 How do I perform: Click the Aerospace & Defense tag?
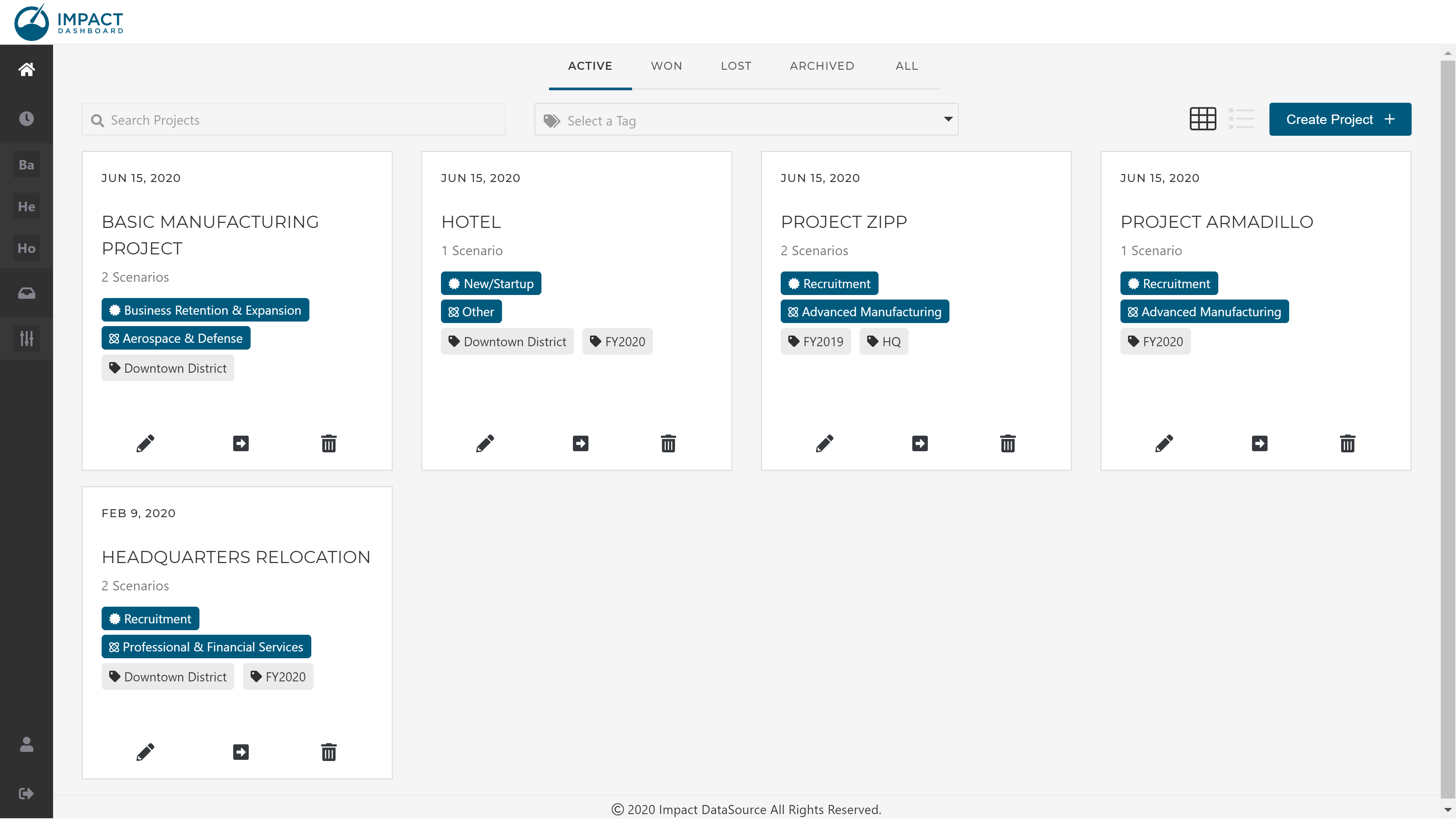coord(176,338)
